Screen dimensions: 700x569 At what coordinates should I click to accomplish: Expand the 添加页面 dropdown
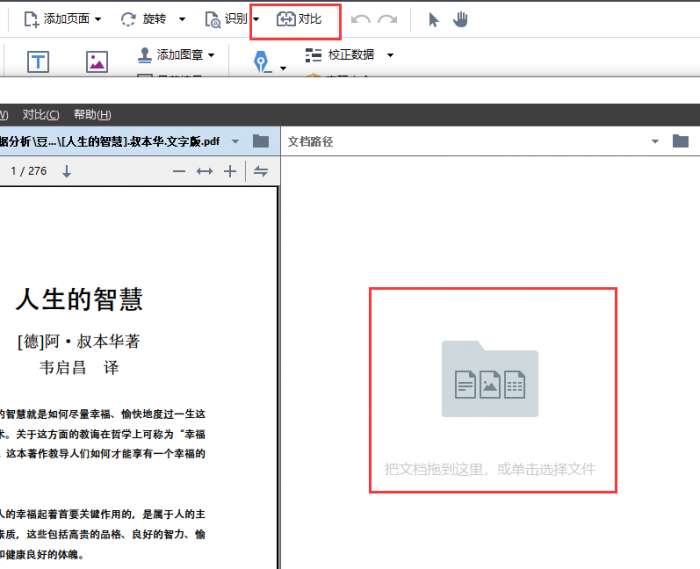click(x=98, y=19)
